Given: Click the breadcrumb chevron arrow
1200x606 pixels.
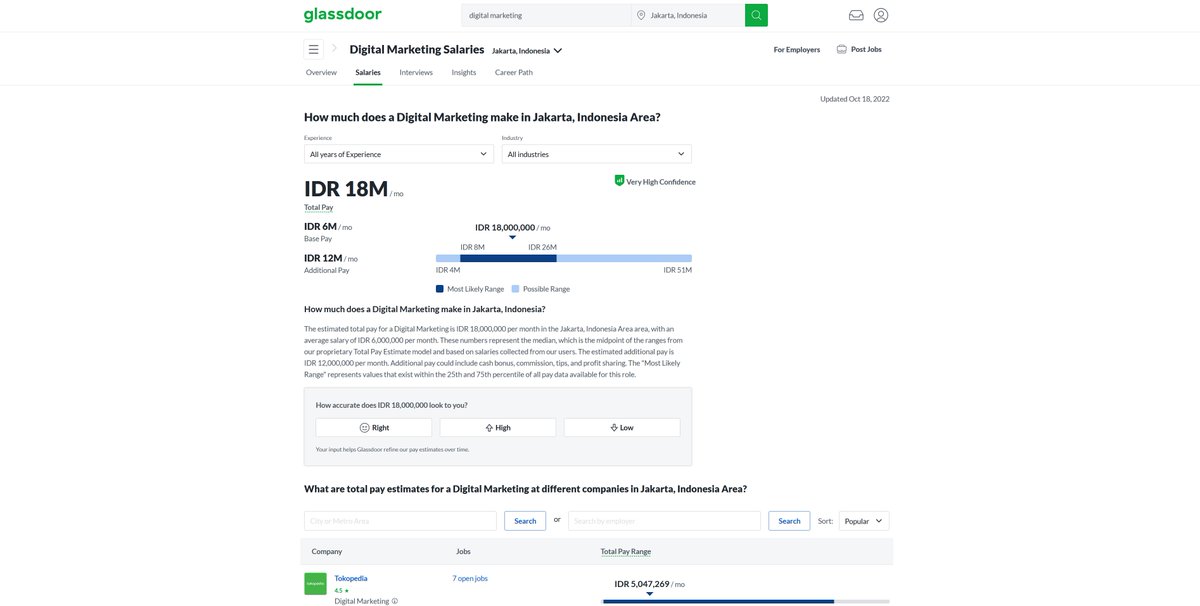Looking at the screenshot, I should (334, 48).
